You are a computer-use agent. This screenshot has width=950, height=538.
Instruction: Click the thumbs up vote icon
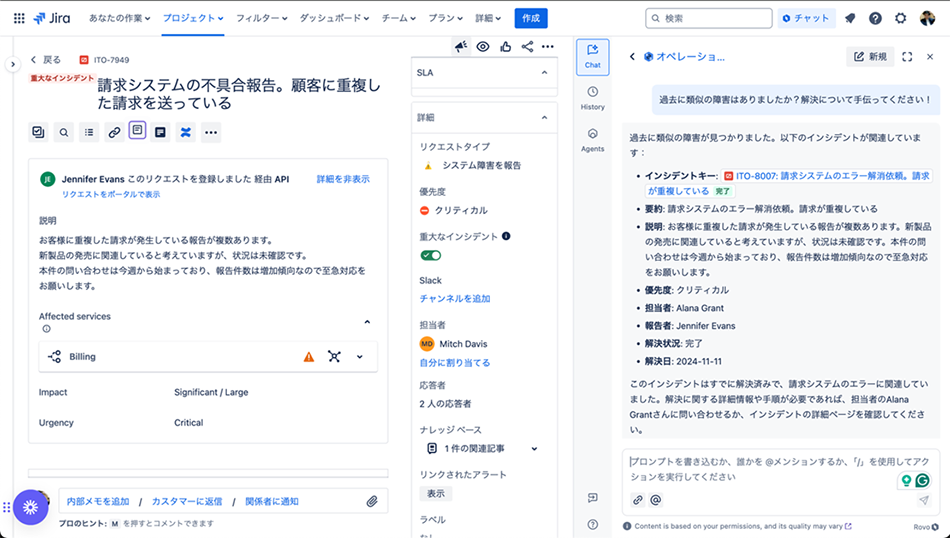click(x=505, y=47)
